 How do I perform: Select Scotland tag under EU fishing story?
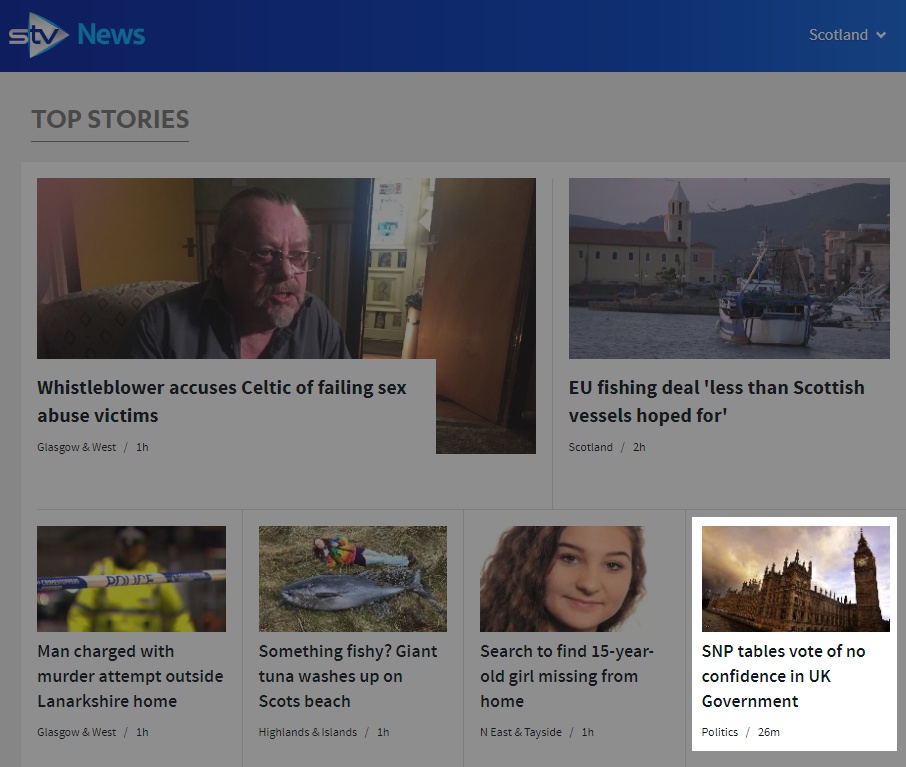click(x=591, y=447)
